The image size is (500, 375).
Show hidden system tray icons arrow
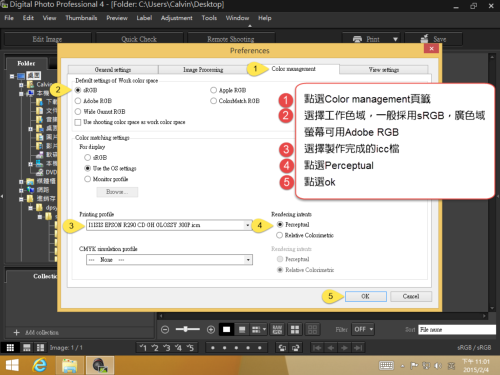(x=403, y=366)
